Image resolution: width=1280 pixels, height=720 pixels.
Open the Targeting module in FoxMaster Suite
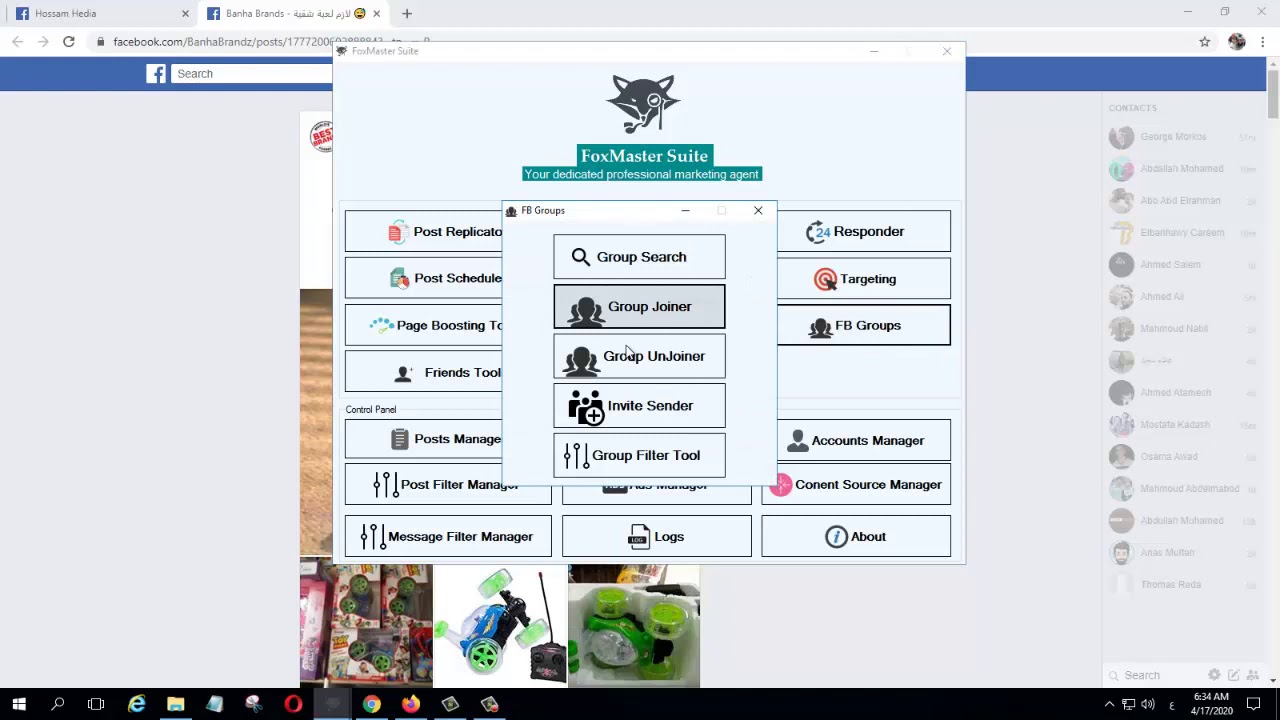863,279
